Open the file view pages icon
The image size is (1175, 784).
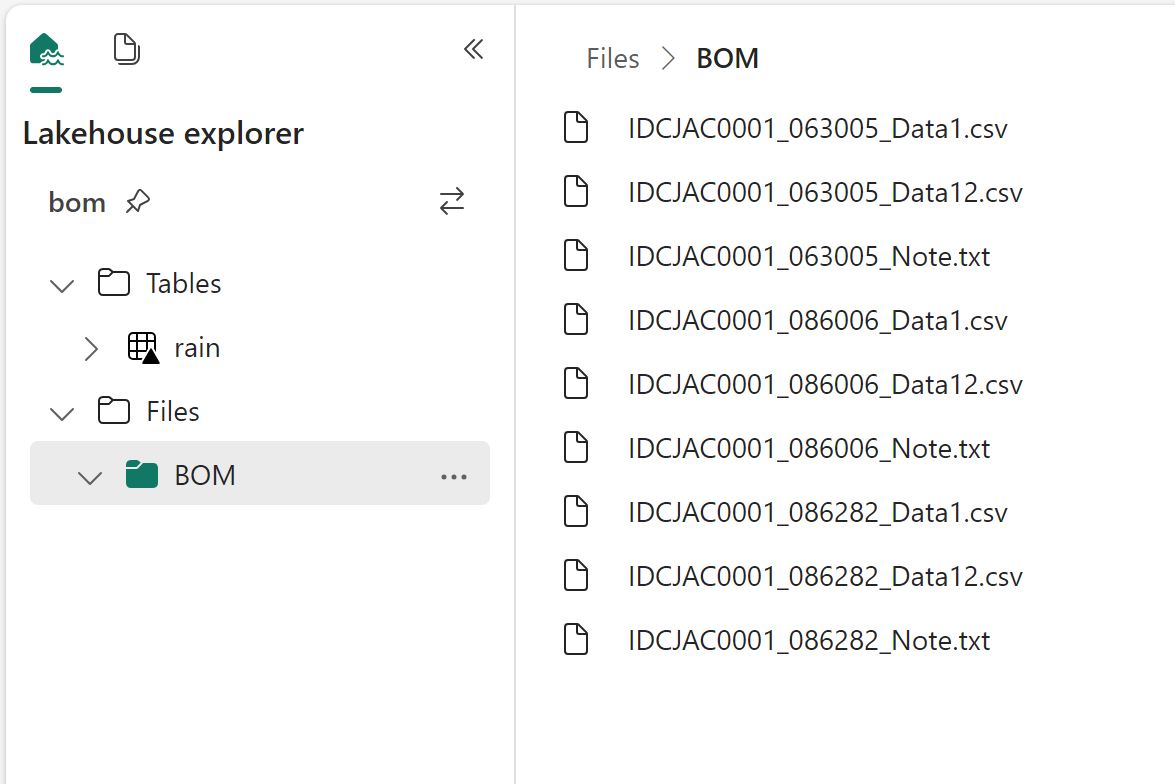click(x=126, y=50)
